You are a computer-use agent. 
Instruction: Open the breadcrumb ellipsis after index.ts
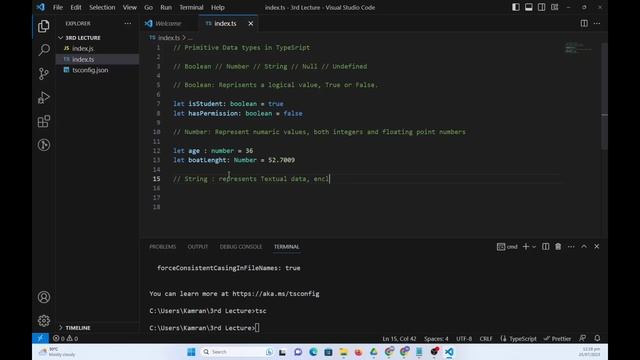(190, 38)
